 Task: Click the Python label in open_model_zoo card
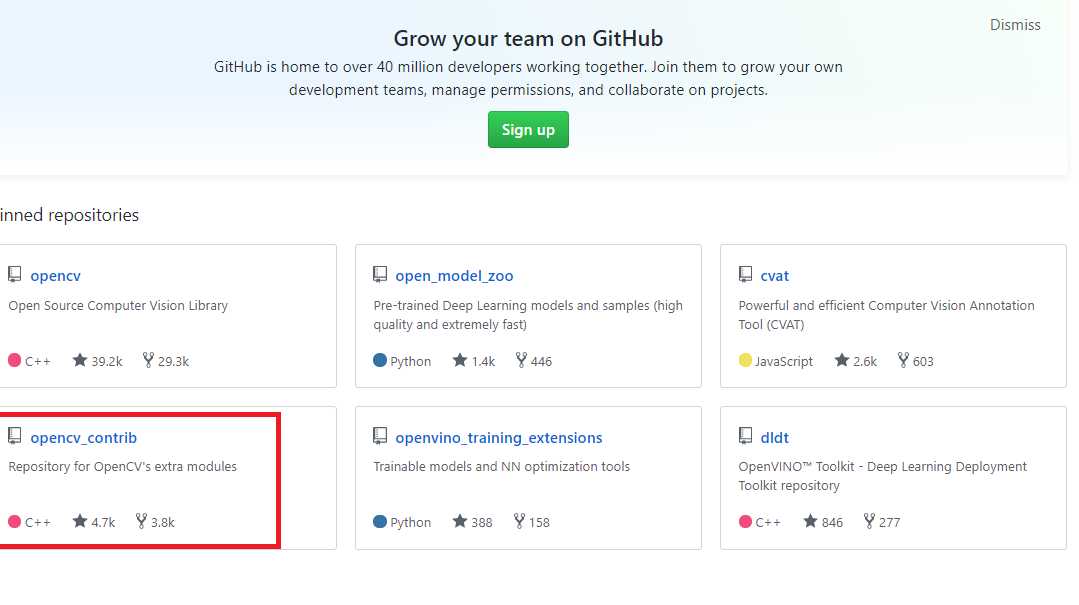click(411, 361)
